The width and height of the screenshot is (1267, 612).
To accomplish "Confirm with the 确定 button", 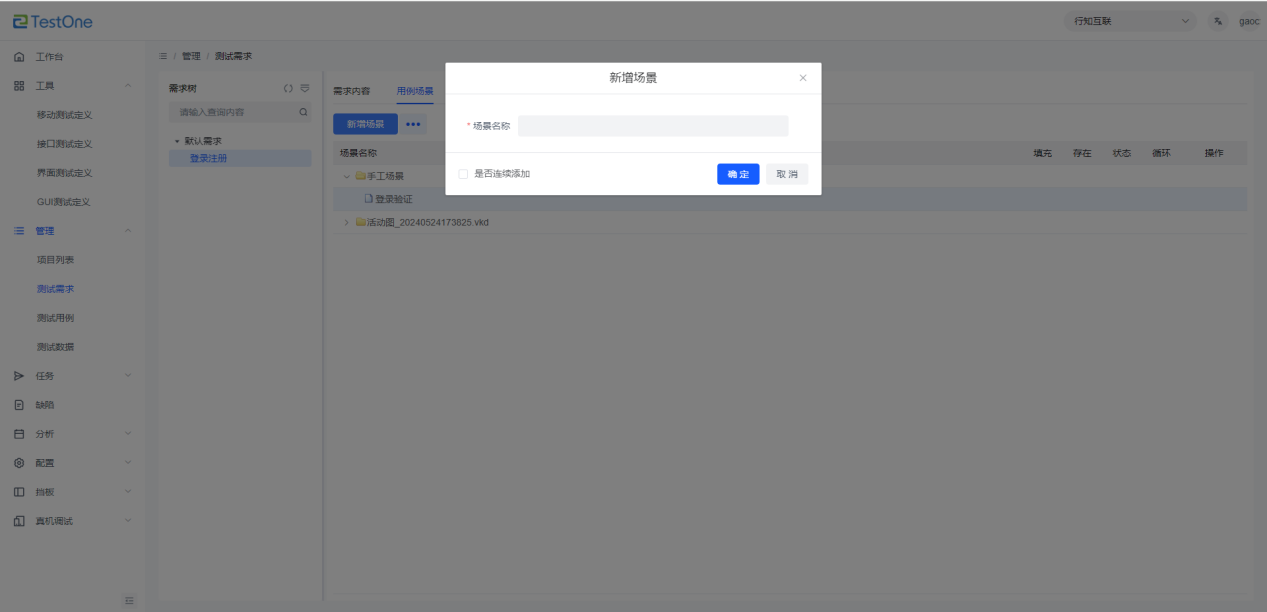I will tap(738, 174).
